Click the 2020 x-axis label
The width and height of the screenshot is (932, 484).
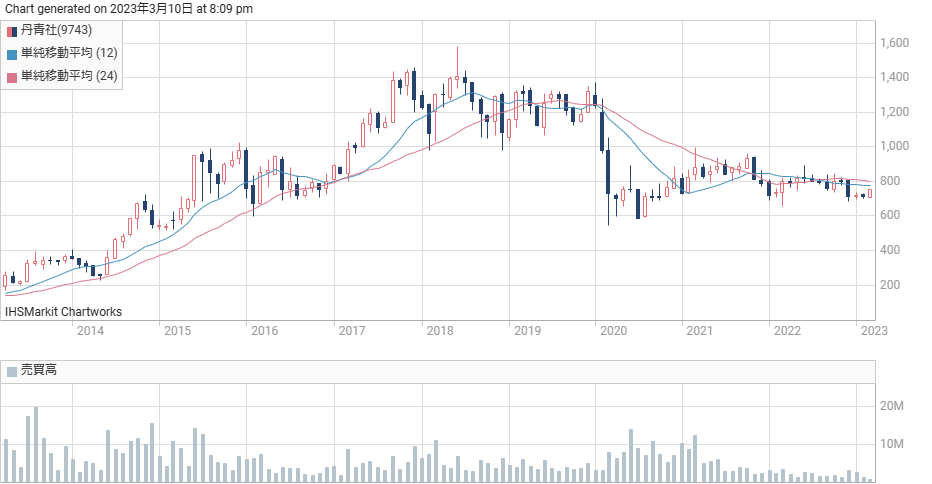coord(613,331)
